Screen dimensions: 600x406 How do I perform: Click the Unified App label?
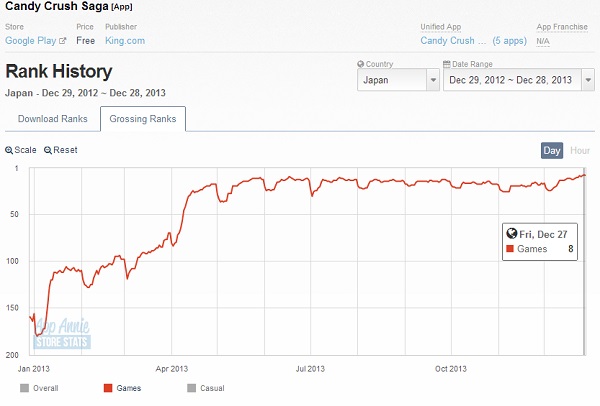click(x=441, y=27)
